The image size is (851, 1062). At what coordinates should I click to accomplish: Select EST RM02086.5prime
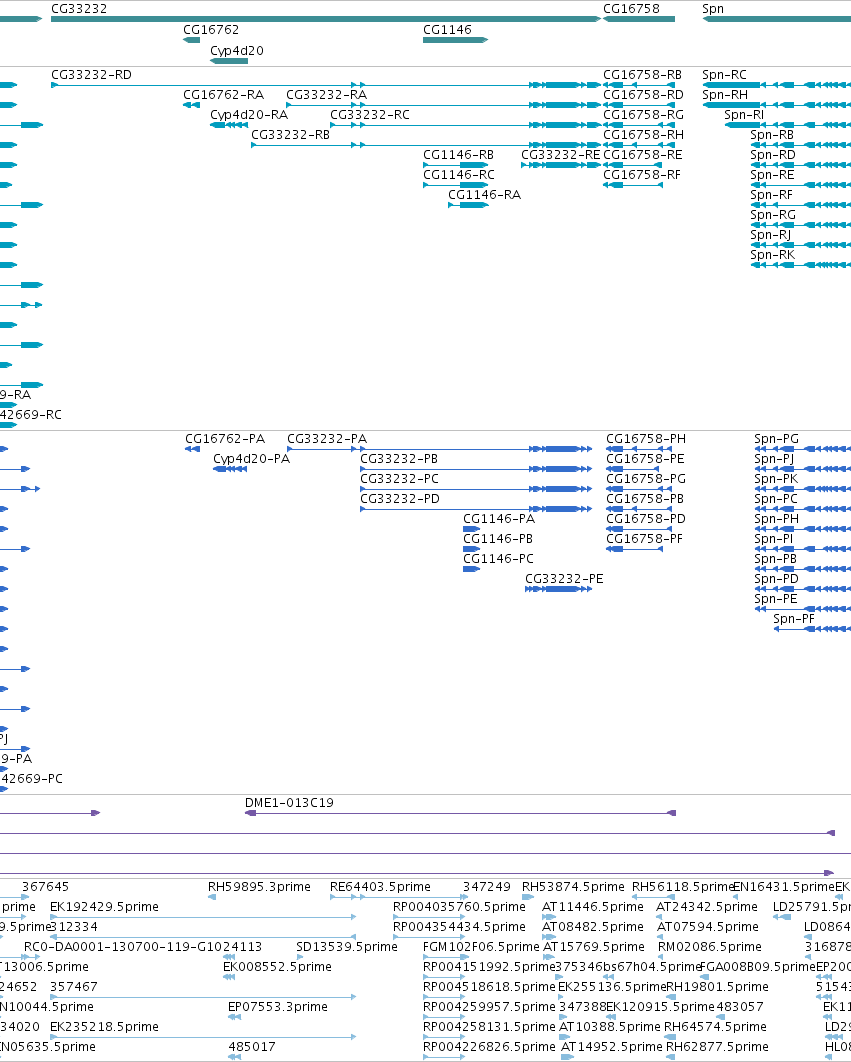(x=709, y=947)
